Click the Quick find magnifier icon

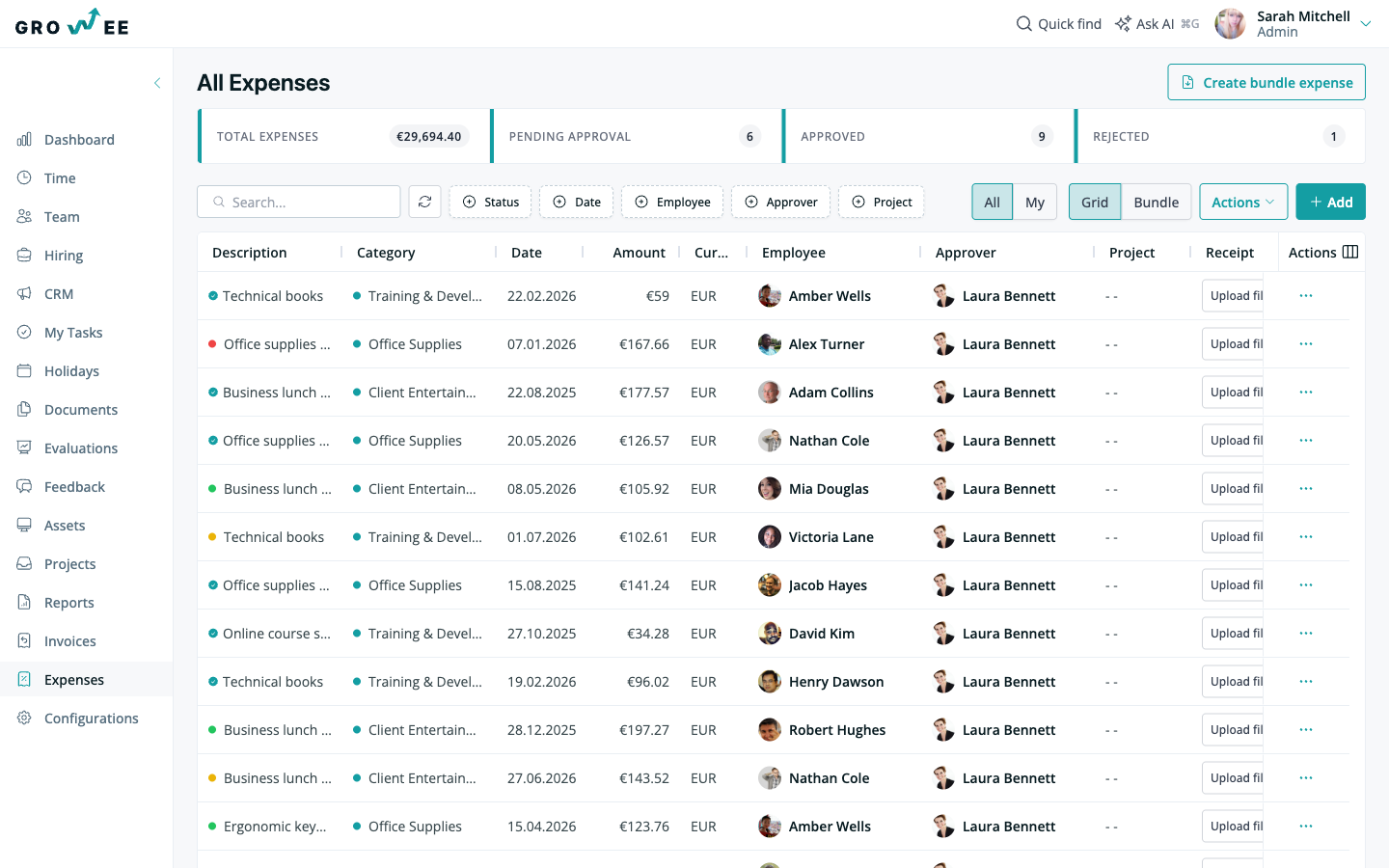tap(1024, 23)
